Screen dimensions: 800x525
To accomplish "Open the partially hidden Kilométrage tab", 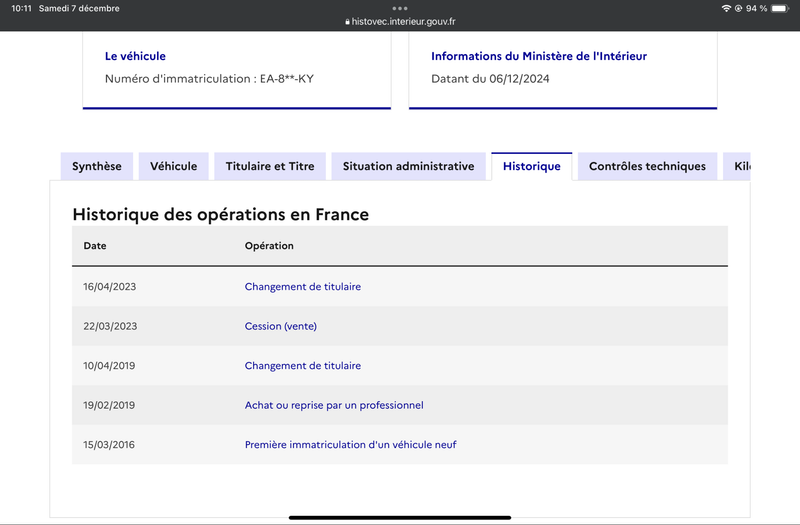I will pos(737,166).
